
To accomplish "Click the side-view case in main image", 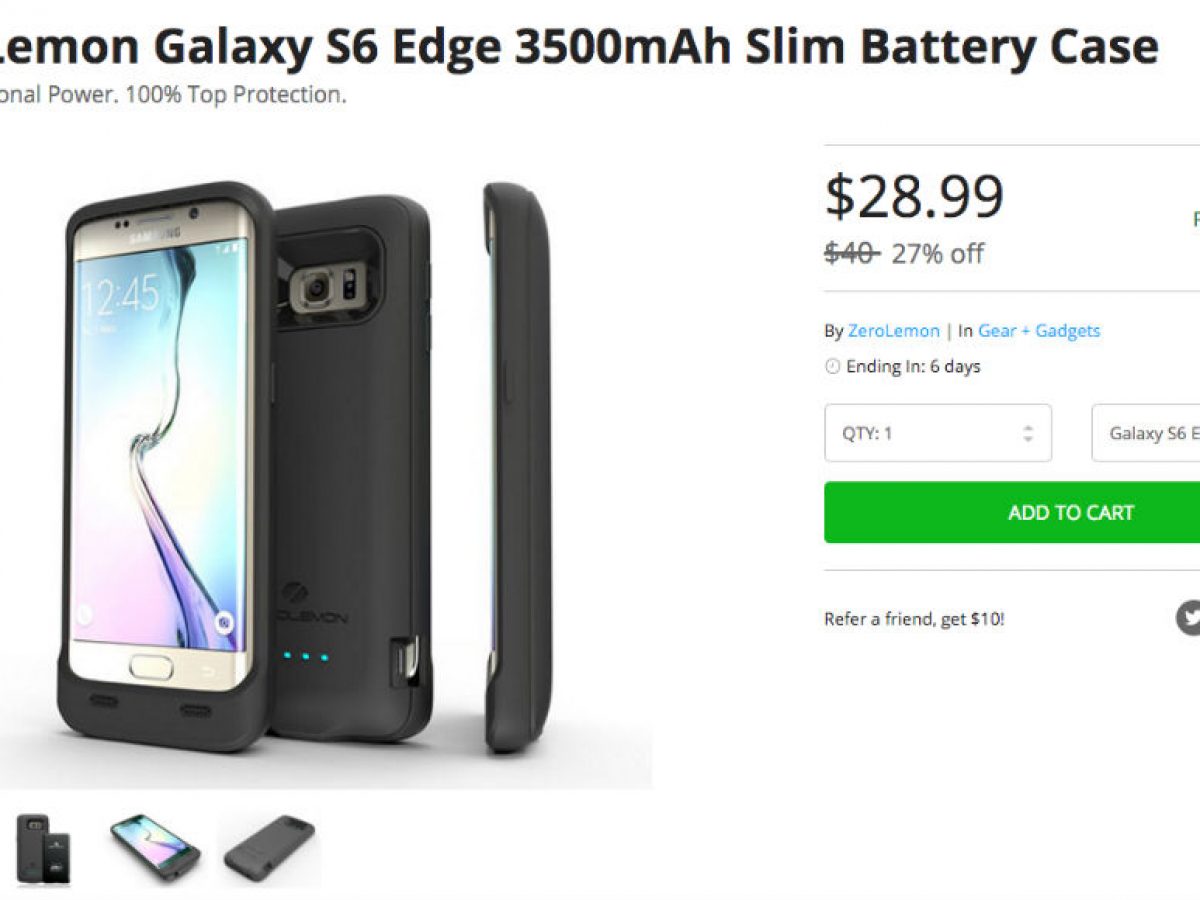I will click(518, 467).
